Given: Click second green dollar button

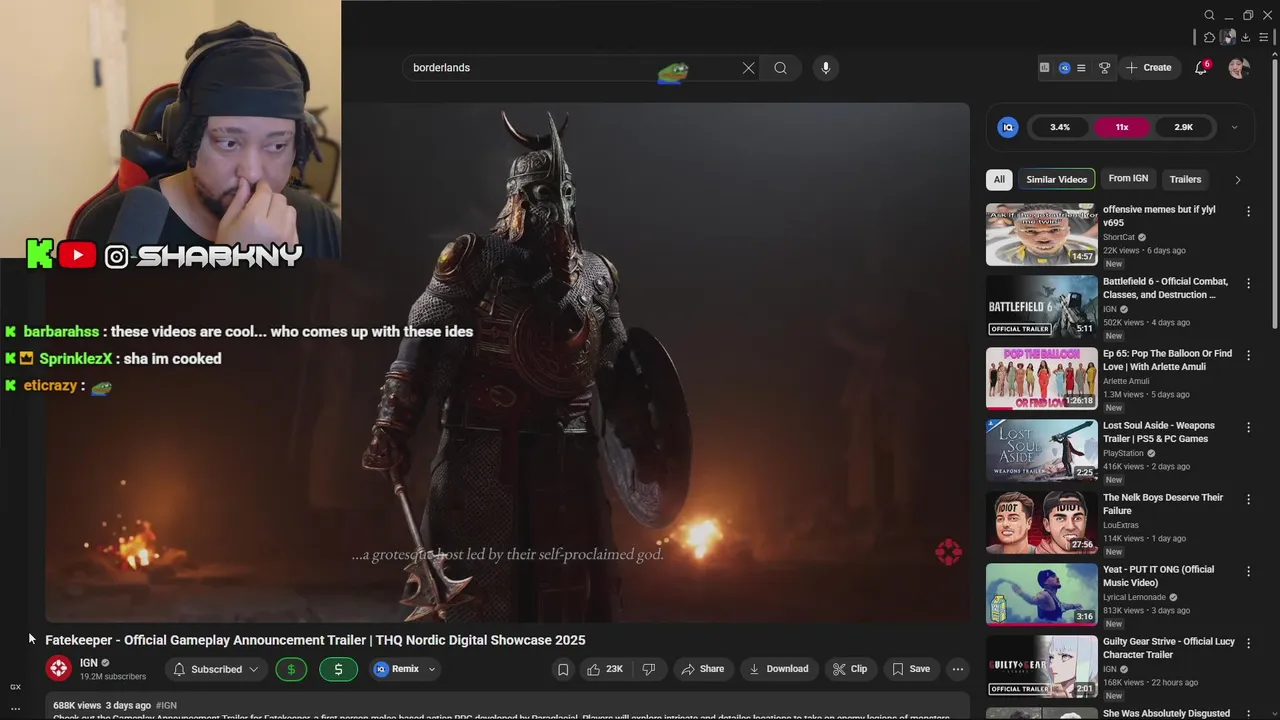Looking at the screenshot, I should (338, 669).
